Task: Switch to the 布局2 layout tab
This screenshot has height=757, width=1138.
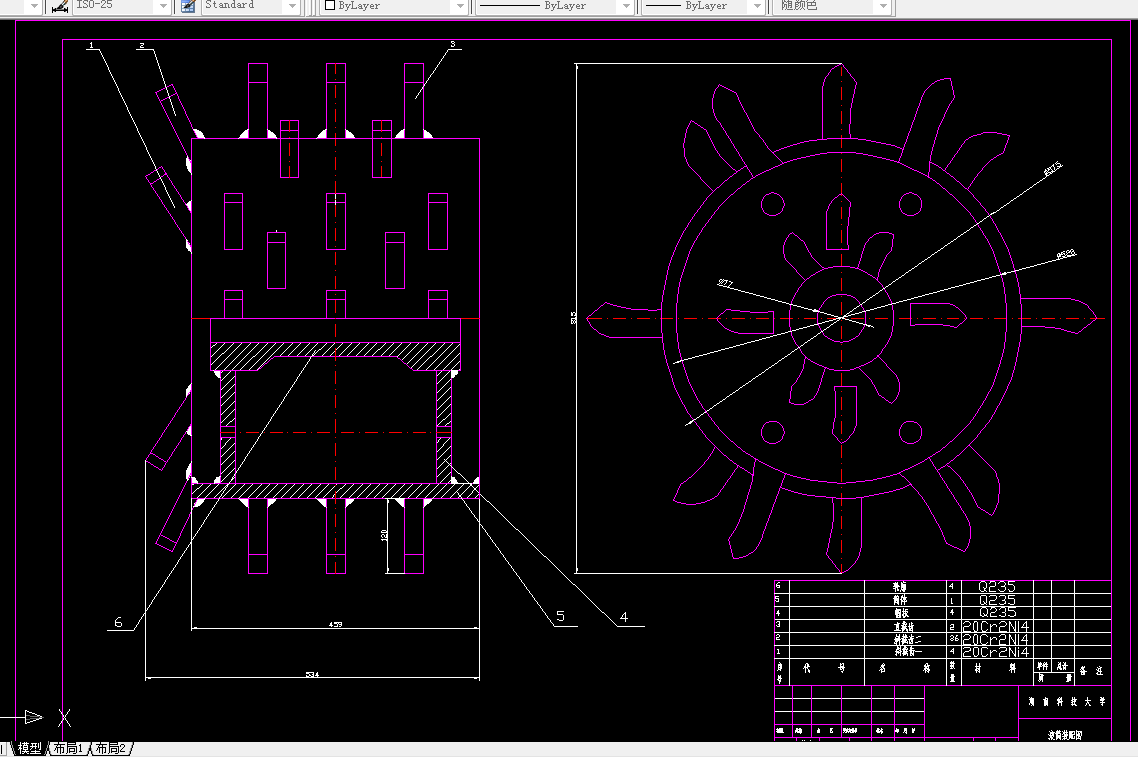Action: 111,748
